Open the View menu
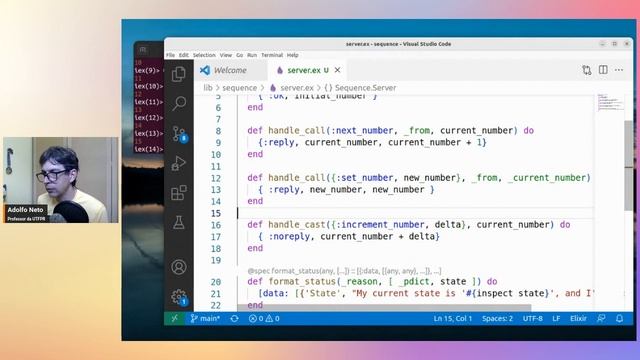 pyautogui.click(x=226, y=55)
